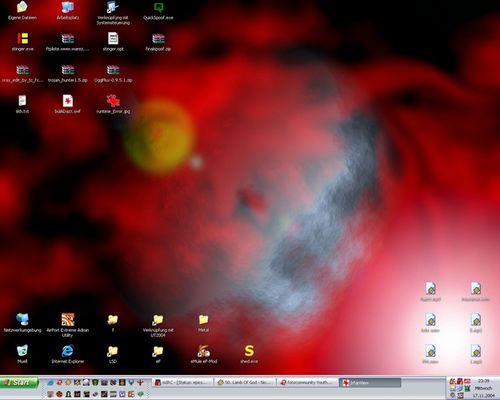Select the finalspoof.zip archive icon

click(158, 42)
